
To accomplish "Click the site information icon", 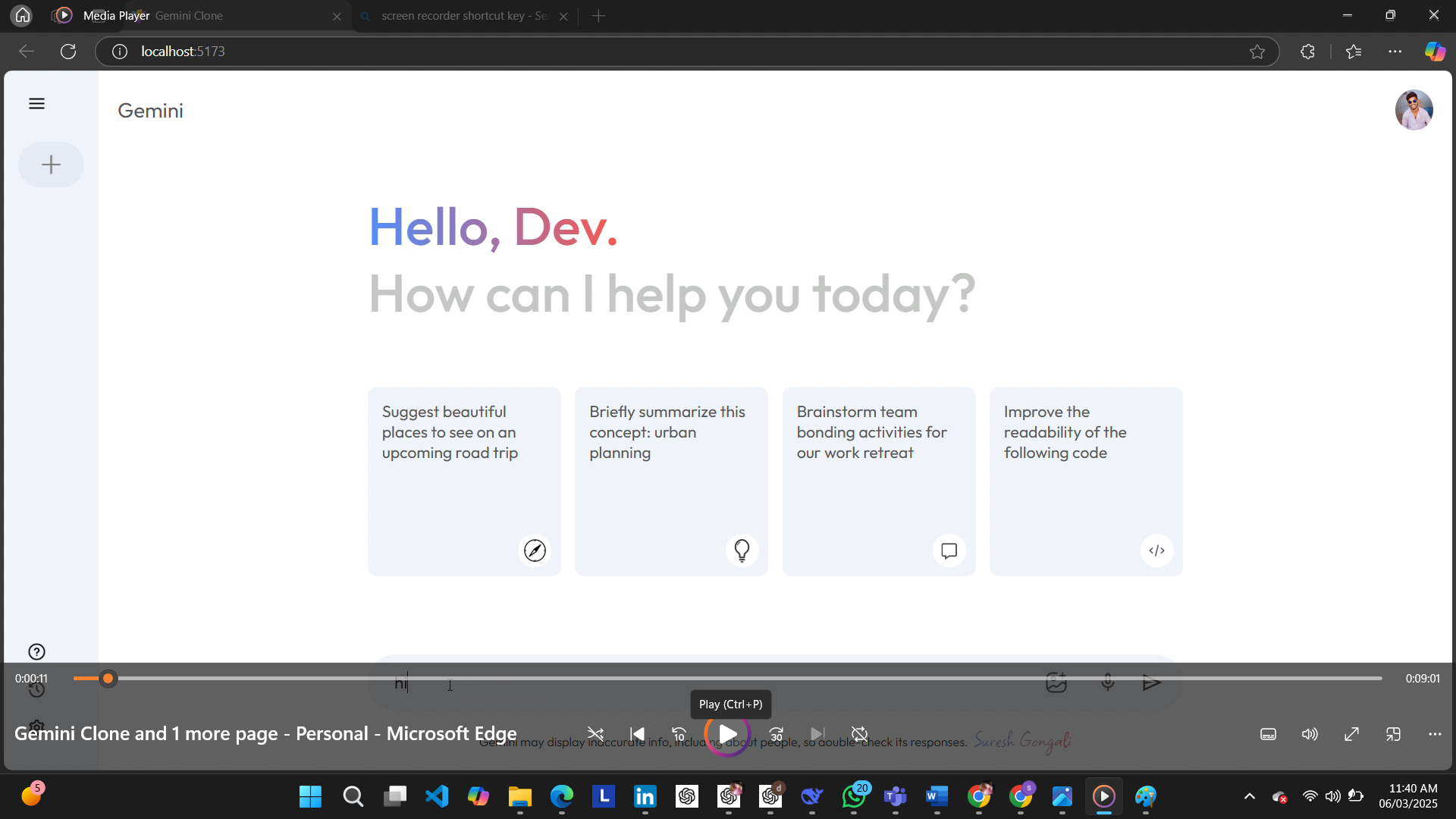I will 120,52.
